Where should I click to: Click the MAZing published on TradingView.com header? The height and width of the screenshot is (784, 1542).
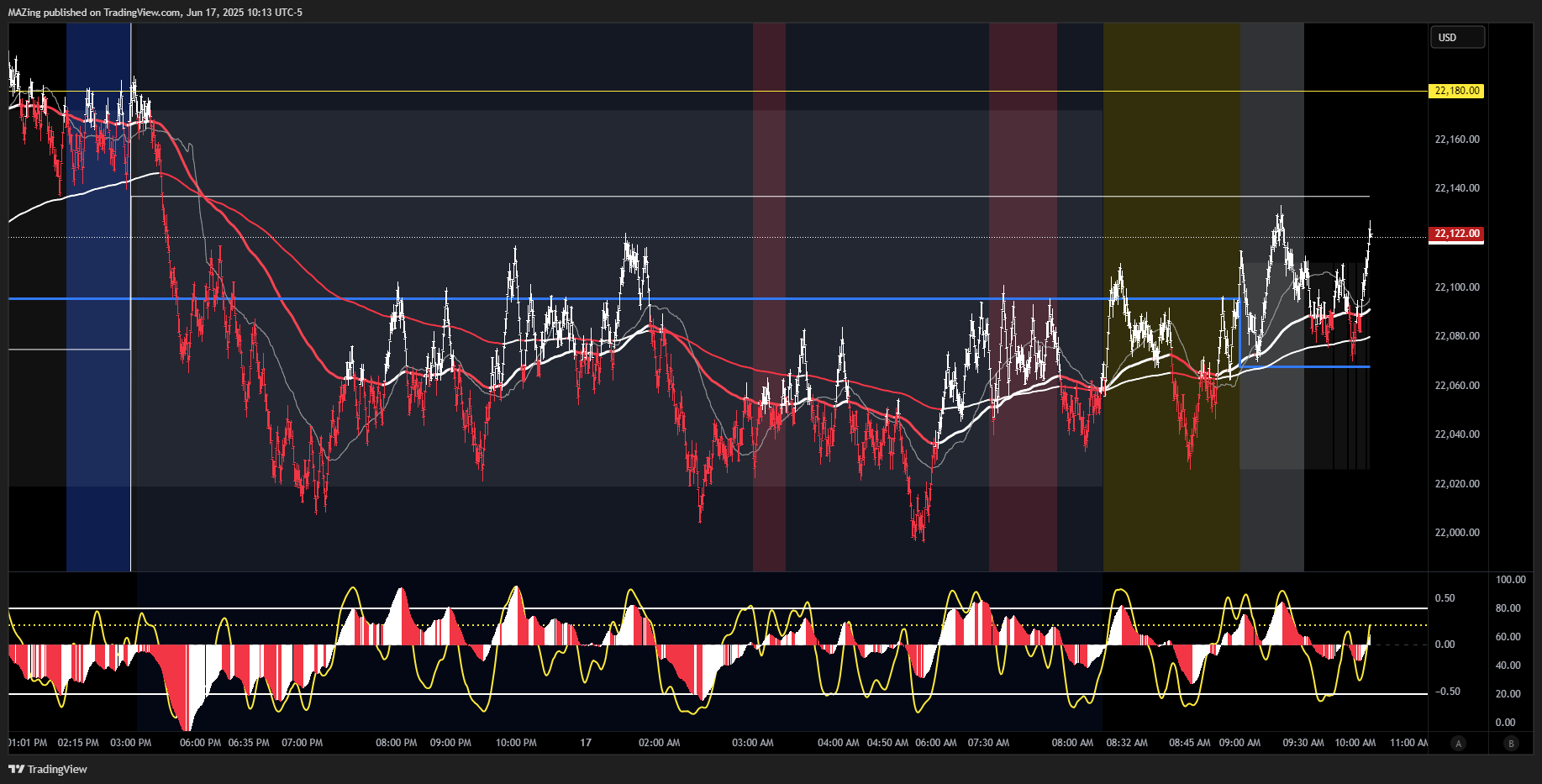coord(155,13)
